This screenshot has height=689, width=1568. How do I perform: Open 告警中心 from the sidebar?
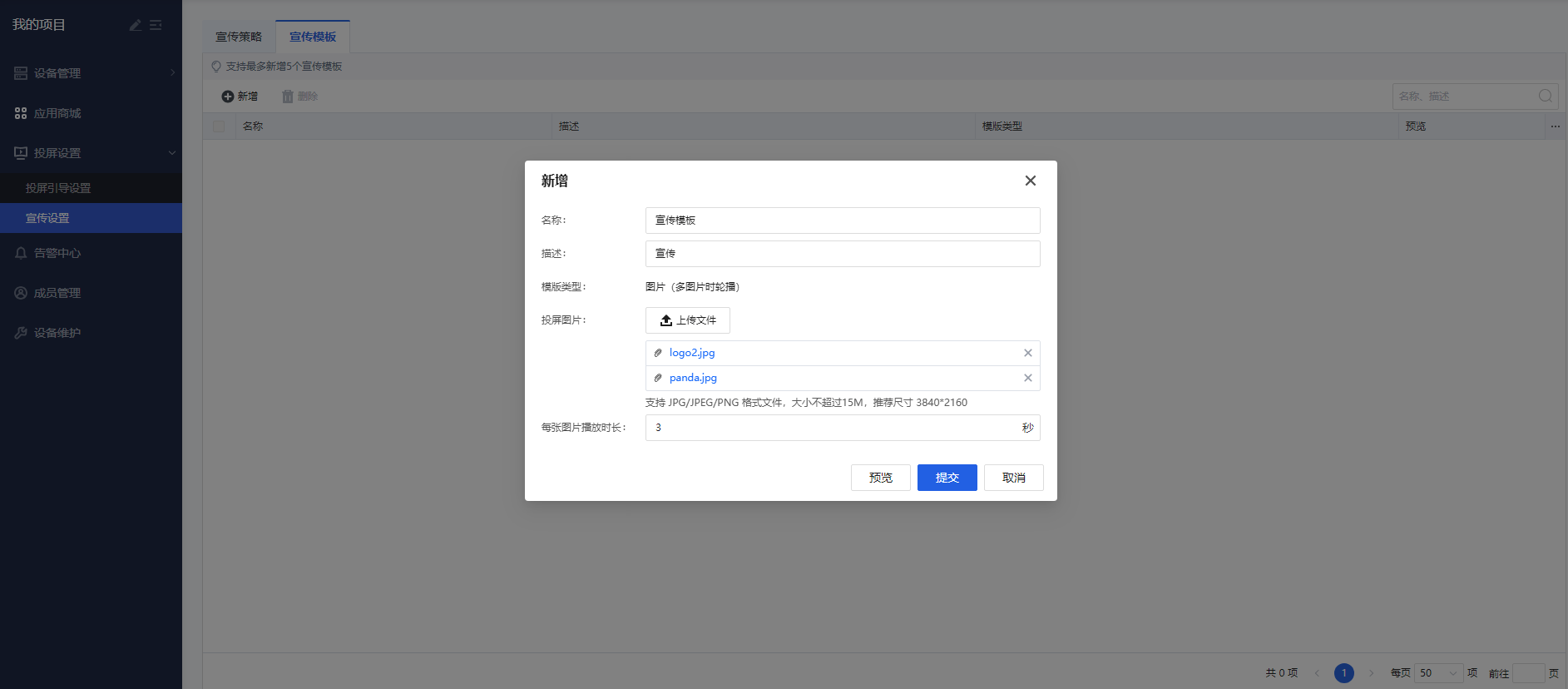[57, 253]
